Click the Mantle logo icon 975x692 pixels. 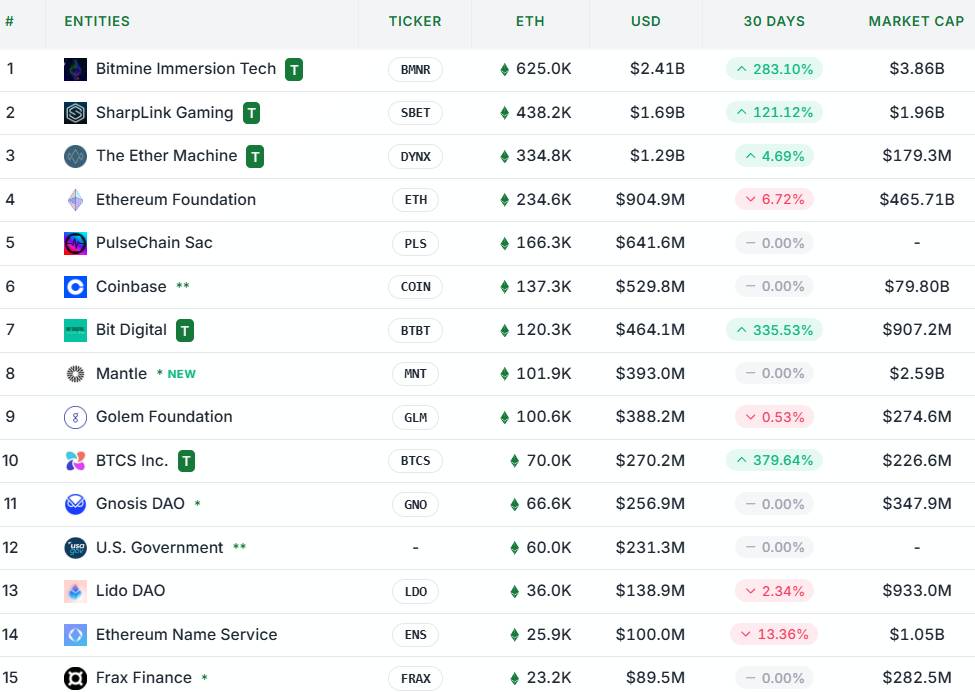point(75,374)
